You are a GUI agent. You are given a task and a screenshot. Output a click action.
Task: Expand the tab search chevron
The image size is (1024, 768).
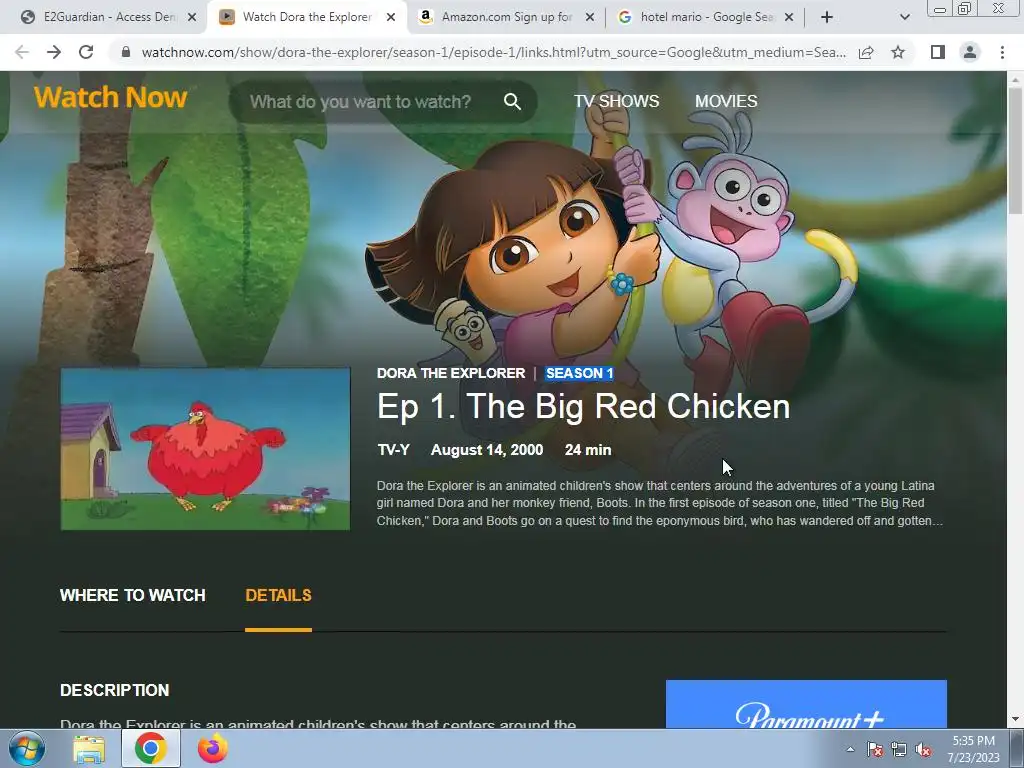tap(904, 17)
